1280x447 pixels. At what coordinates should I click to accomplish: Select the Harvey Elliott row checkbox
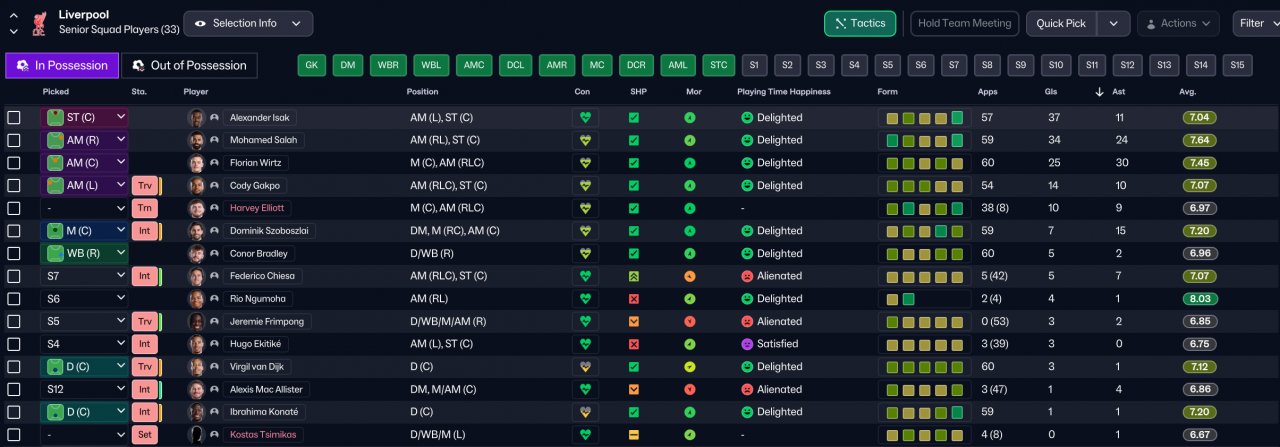pyautogui.click(x=14, y=208)
